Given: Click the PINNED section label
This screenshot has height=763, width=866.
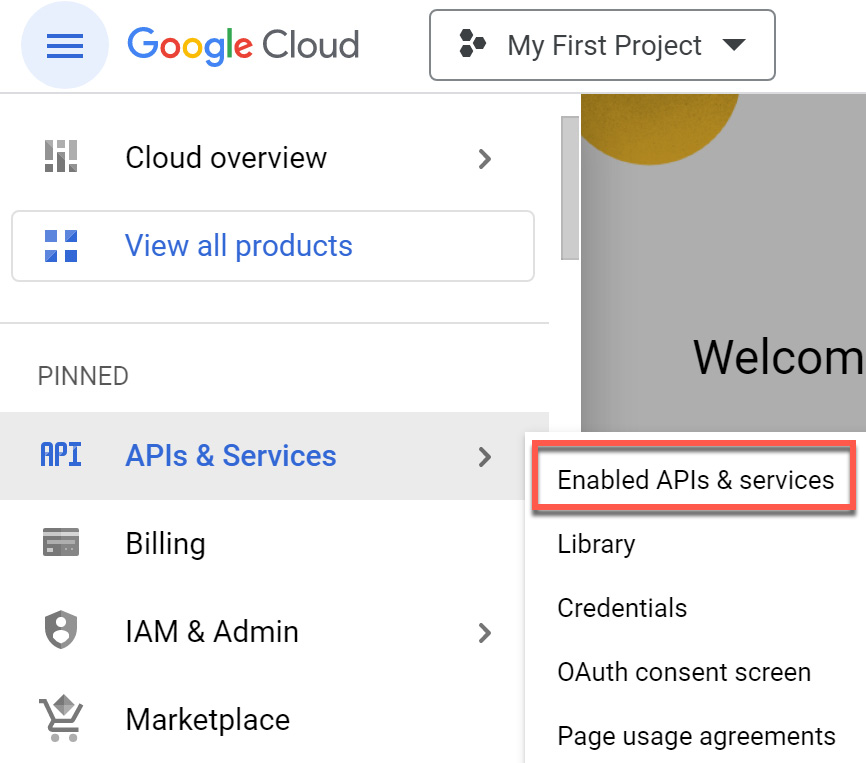Looking at the screenshot, I should coord(83,376).
